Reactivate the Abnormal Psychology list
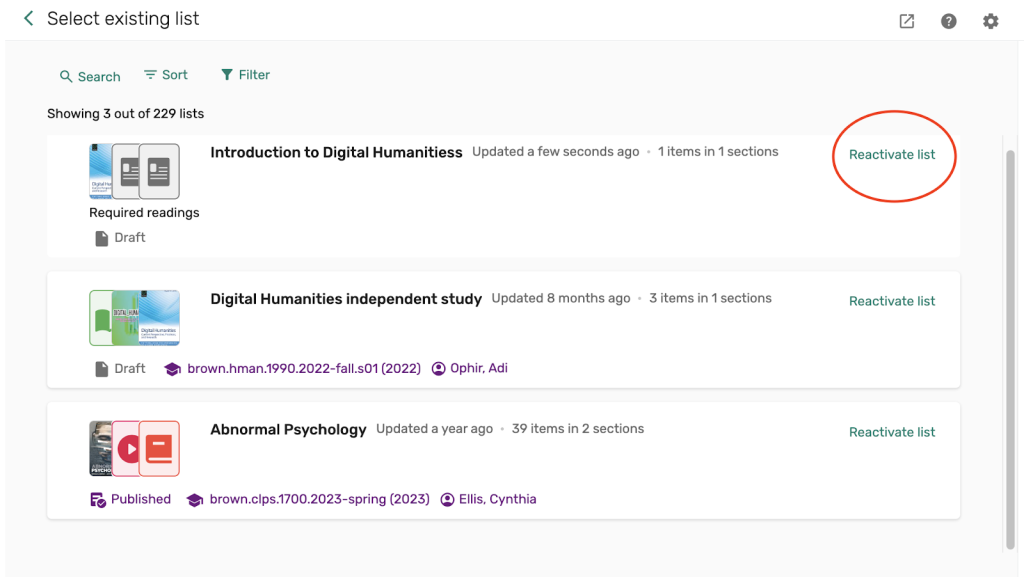The image size is (1024, 577). tap(892, 432)
